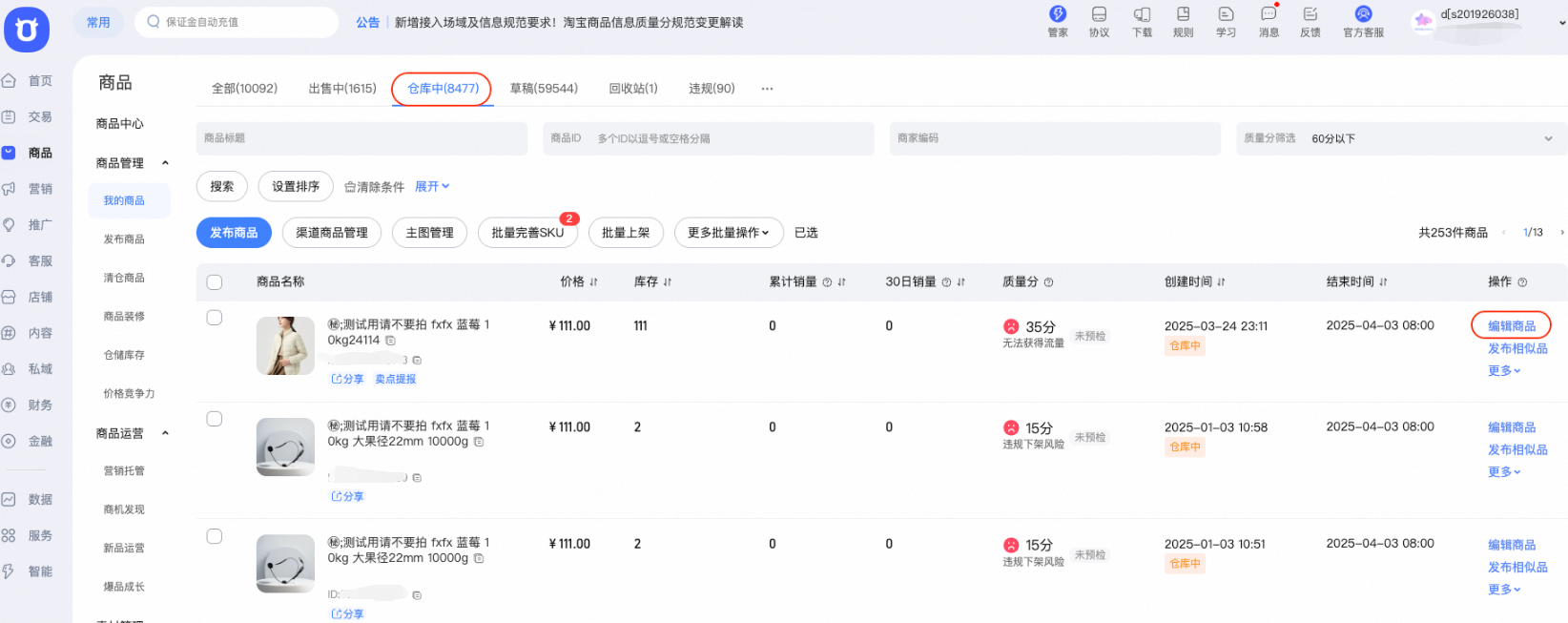Click the 搜索 button
1568x623 pixels.
[222, 187]
